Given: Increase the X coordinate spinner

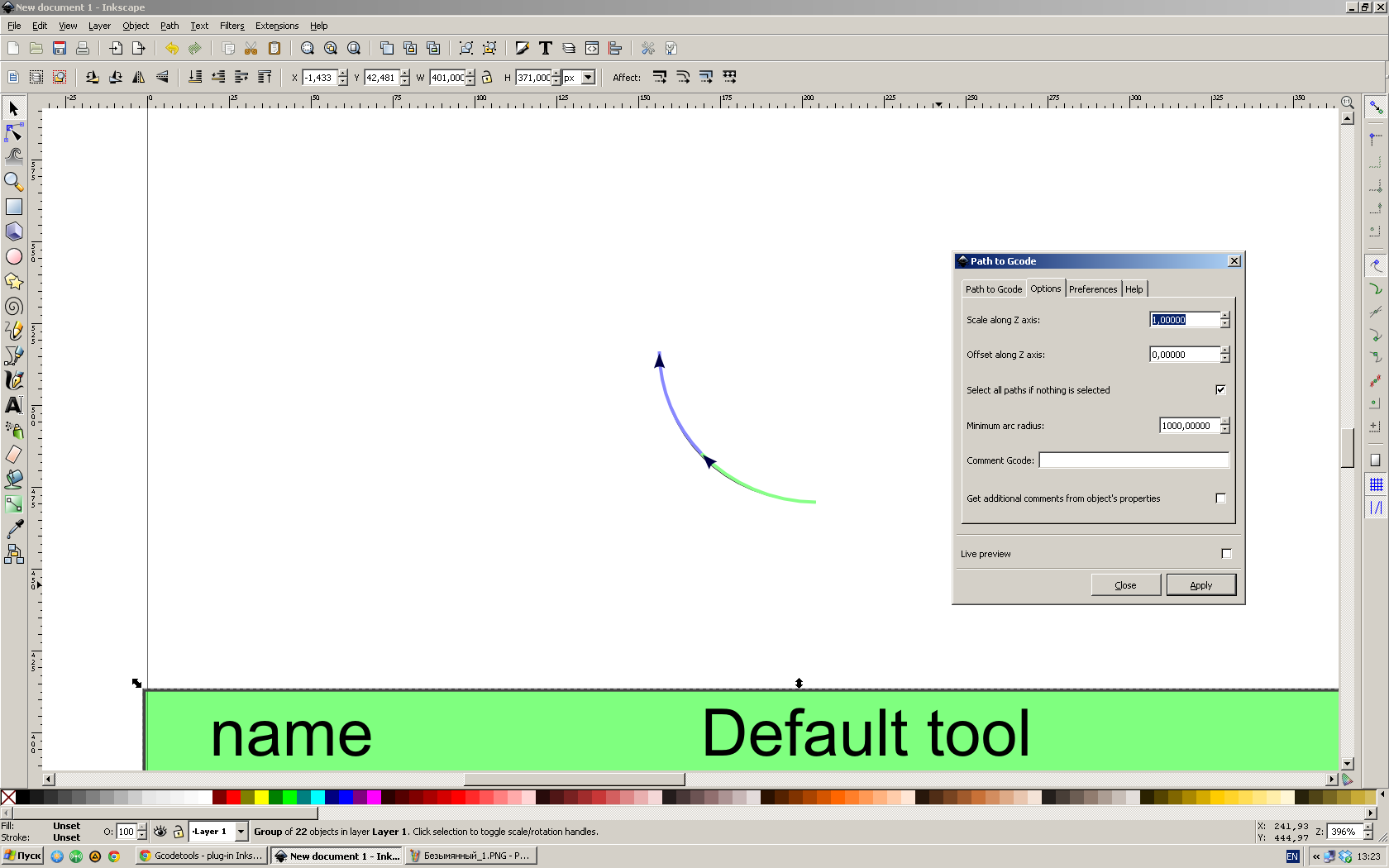Looking at the screenshot, I should 343,74.
